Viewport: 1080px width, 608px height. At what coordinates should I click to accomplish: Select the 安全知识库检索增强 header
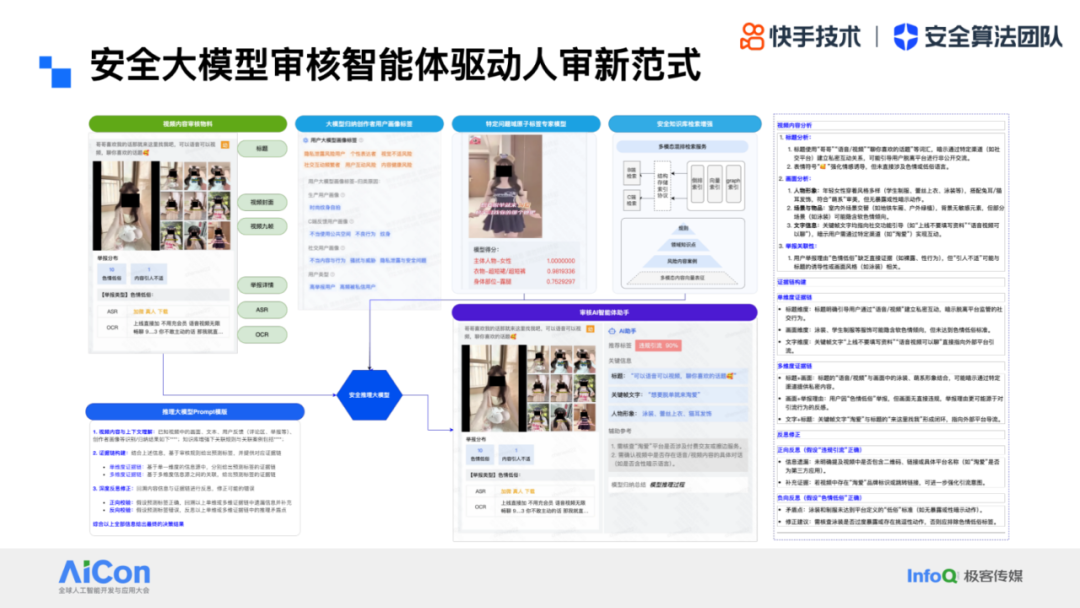point(687,123)
